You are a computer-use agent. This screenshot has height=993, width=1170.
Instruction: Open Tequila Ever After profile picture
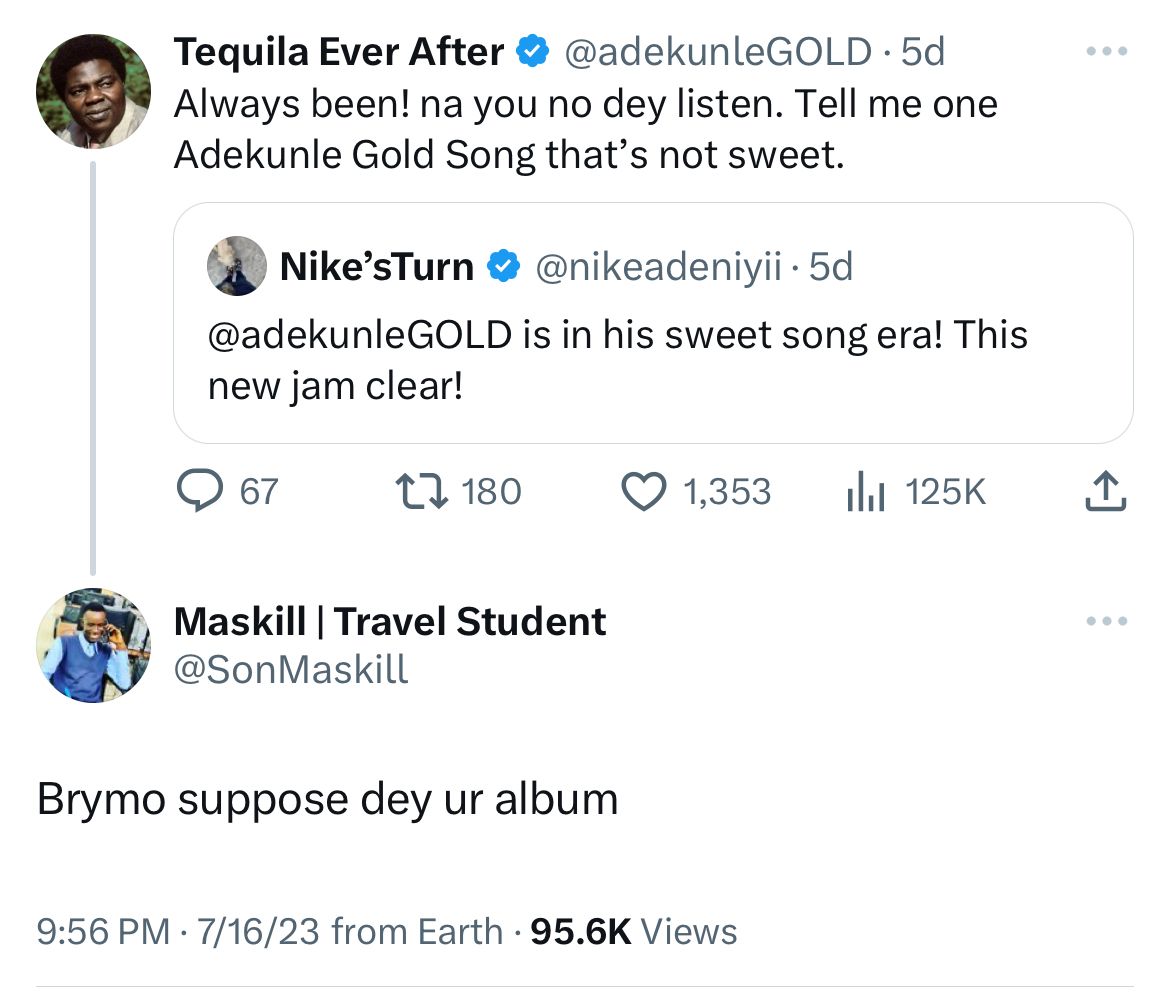93,91
